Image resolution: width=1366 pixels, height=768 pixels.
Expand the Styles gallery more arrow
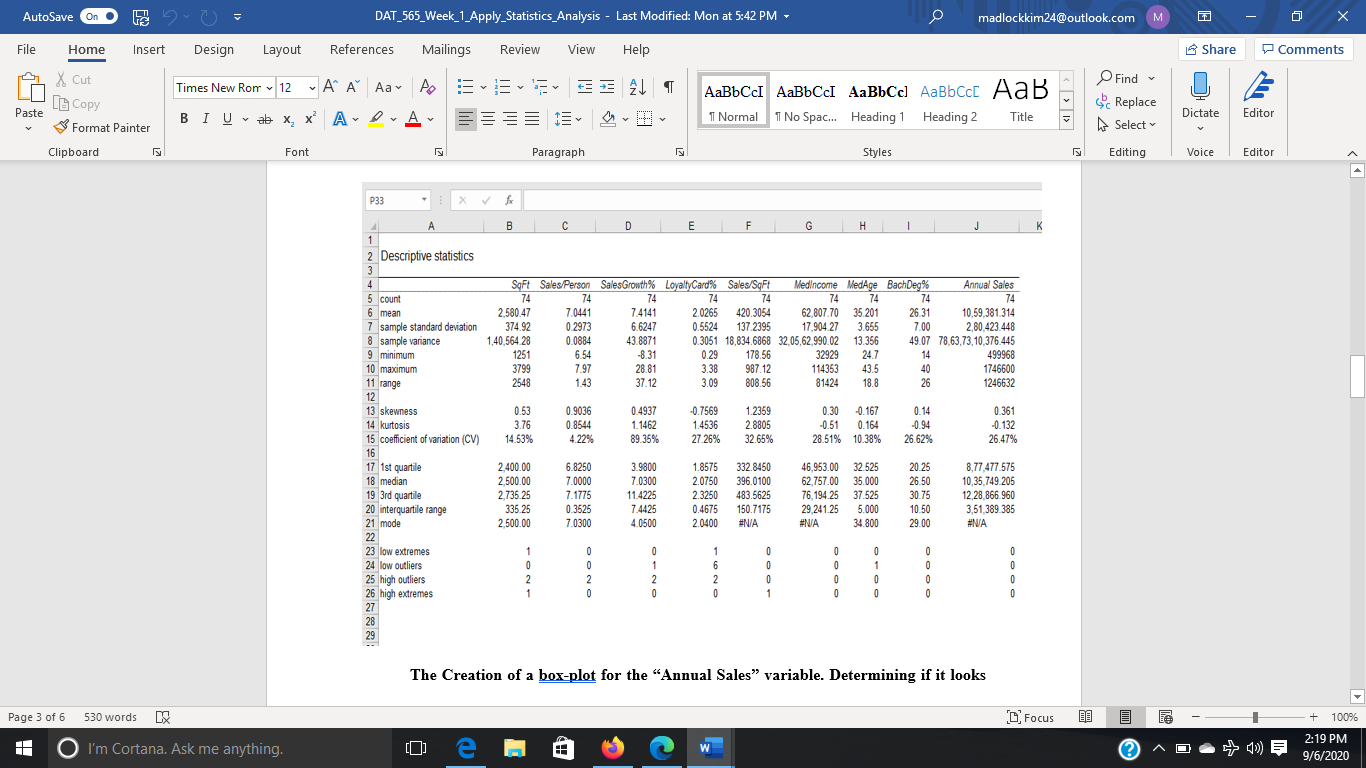point(1065,120)
